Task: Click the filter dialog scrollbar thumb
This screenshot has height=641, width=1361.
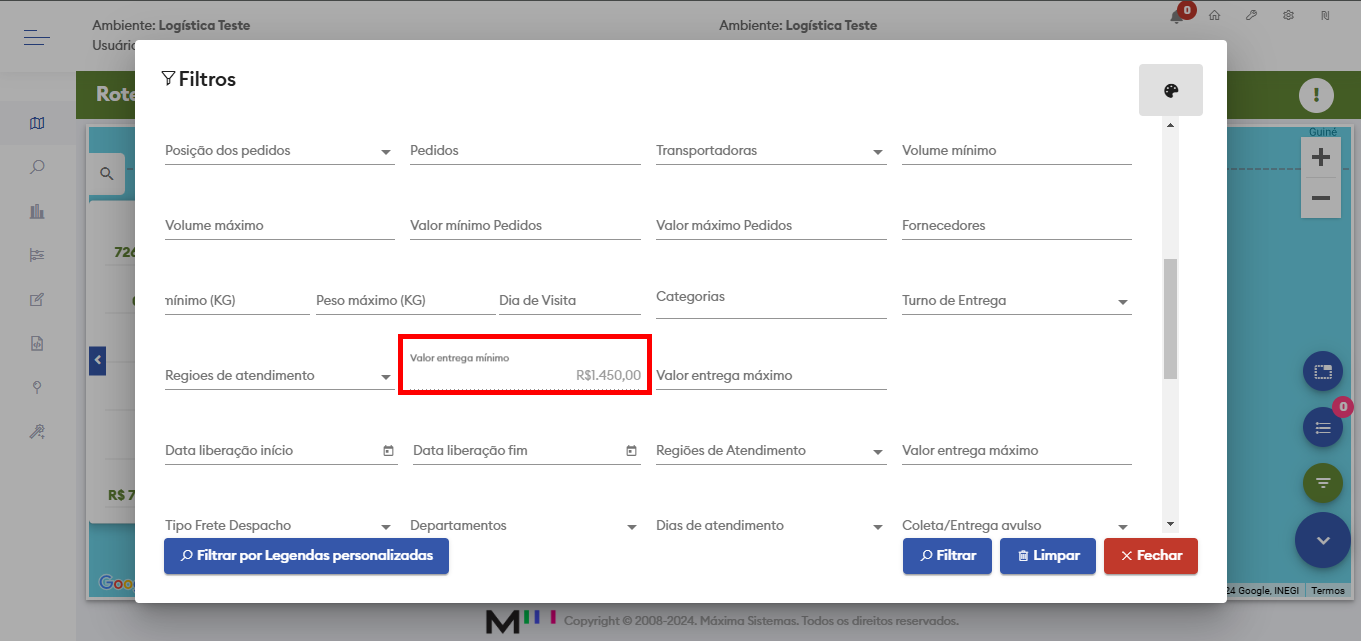Action: click(x=1170, y=319)
